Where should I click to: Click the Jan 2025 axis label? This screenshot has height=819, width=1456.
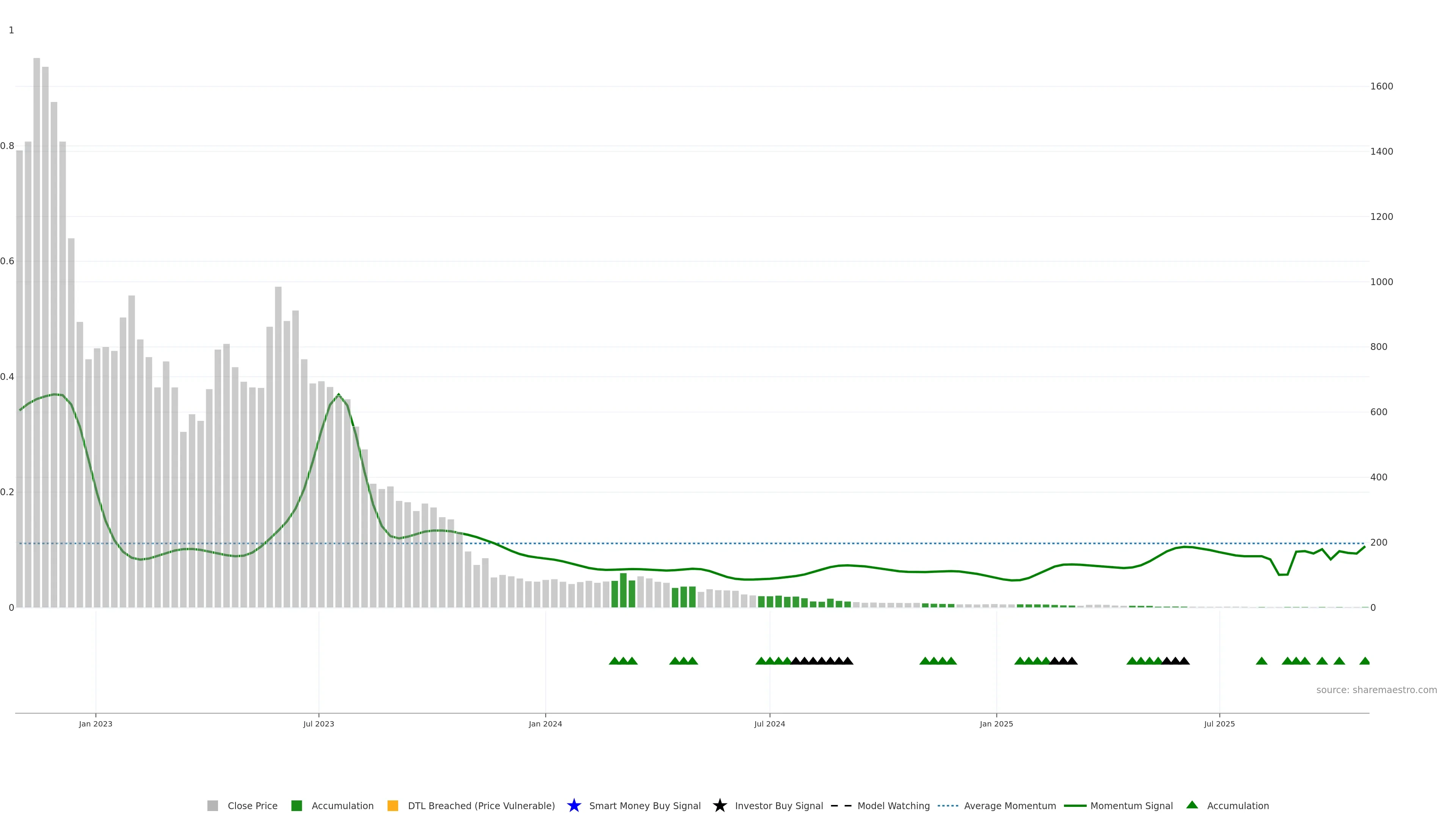coord(996,724)
